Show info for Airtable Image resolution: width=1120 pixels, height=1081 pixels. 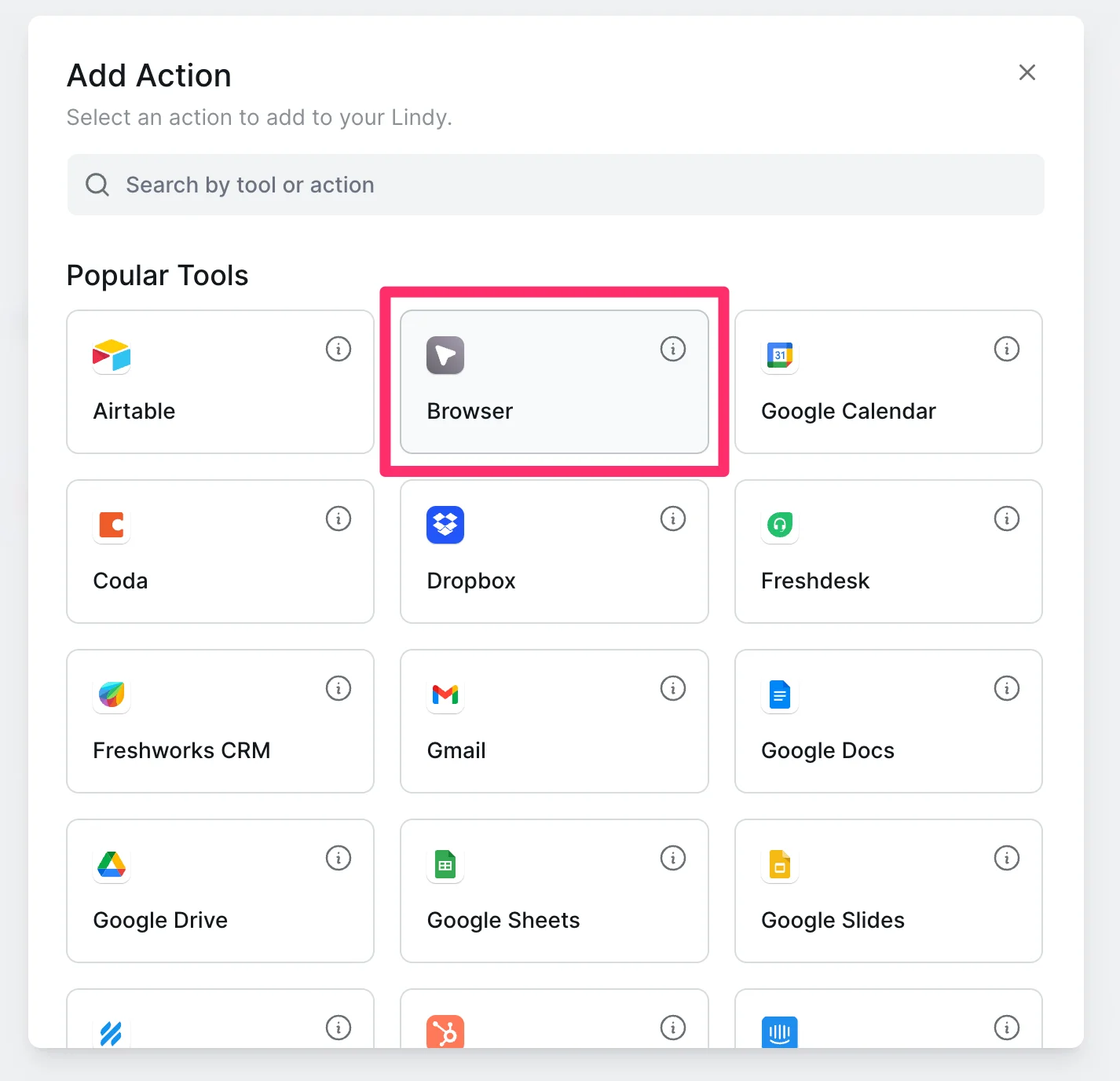tap(339, 349)
